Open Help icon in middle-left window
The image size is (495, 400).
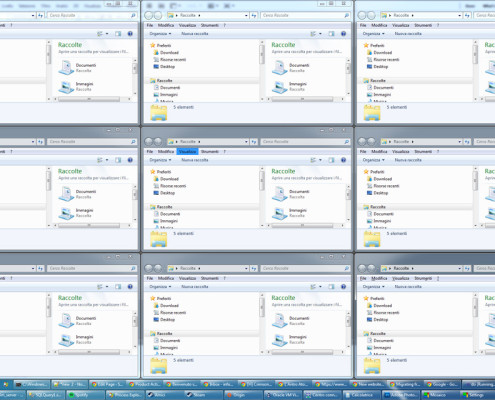coord(130,160)
